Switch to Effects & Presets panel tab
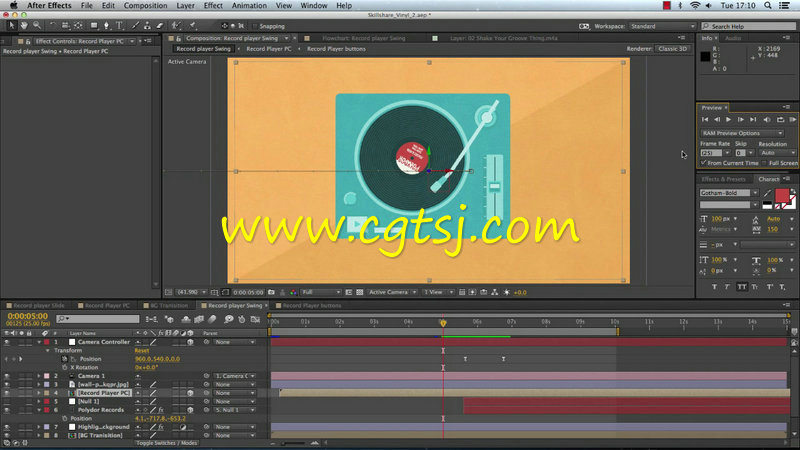The width and height of the screenshot is (800, 450). (x=723, y=179)
